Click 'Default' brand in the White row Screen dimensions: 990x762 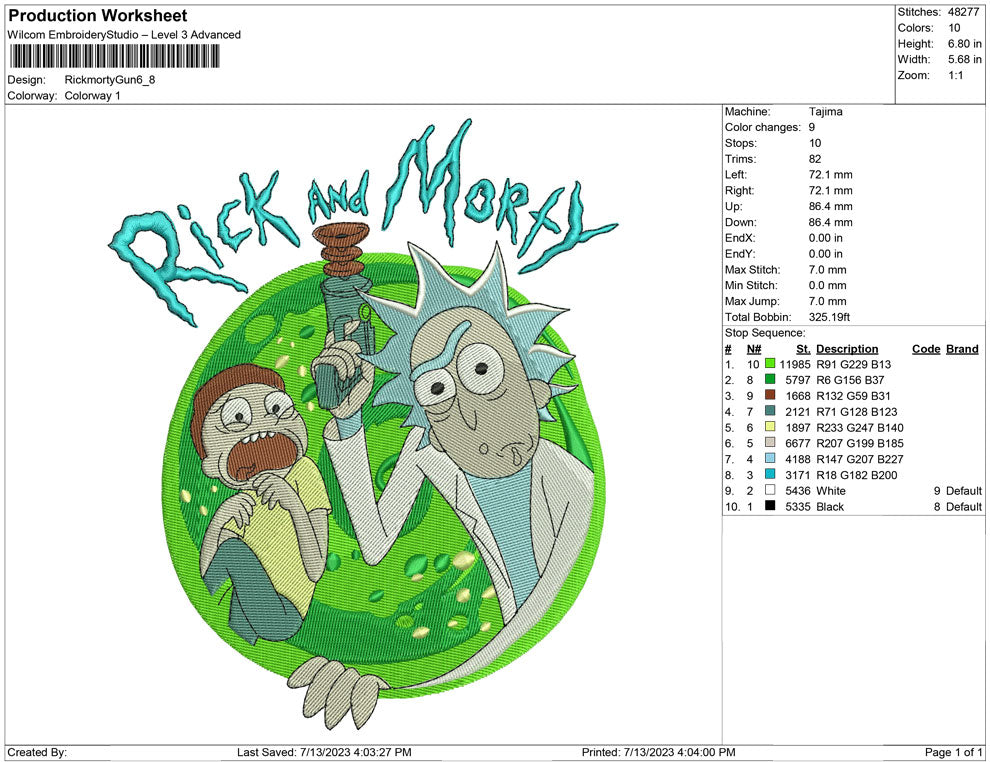[x=964, y=491]
